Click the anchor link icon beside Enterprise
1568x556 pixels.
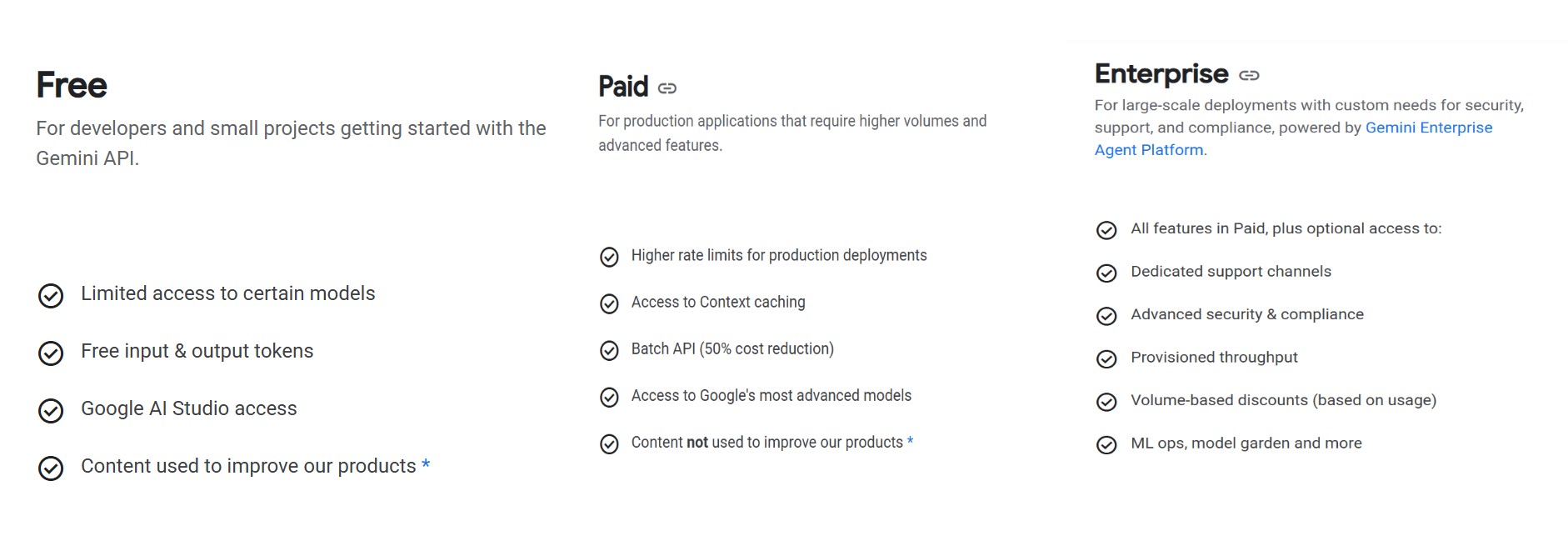coord(1249,75)
